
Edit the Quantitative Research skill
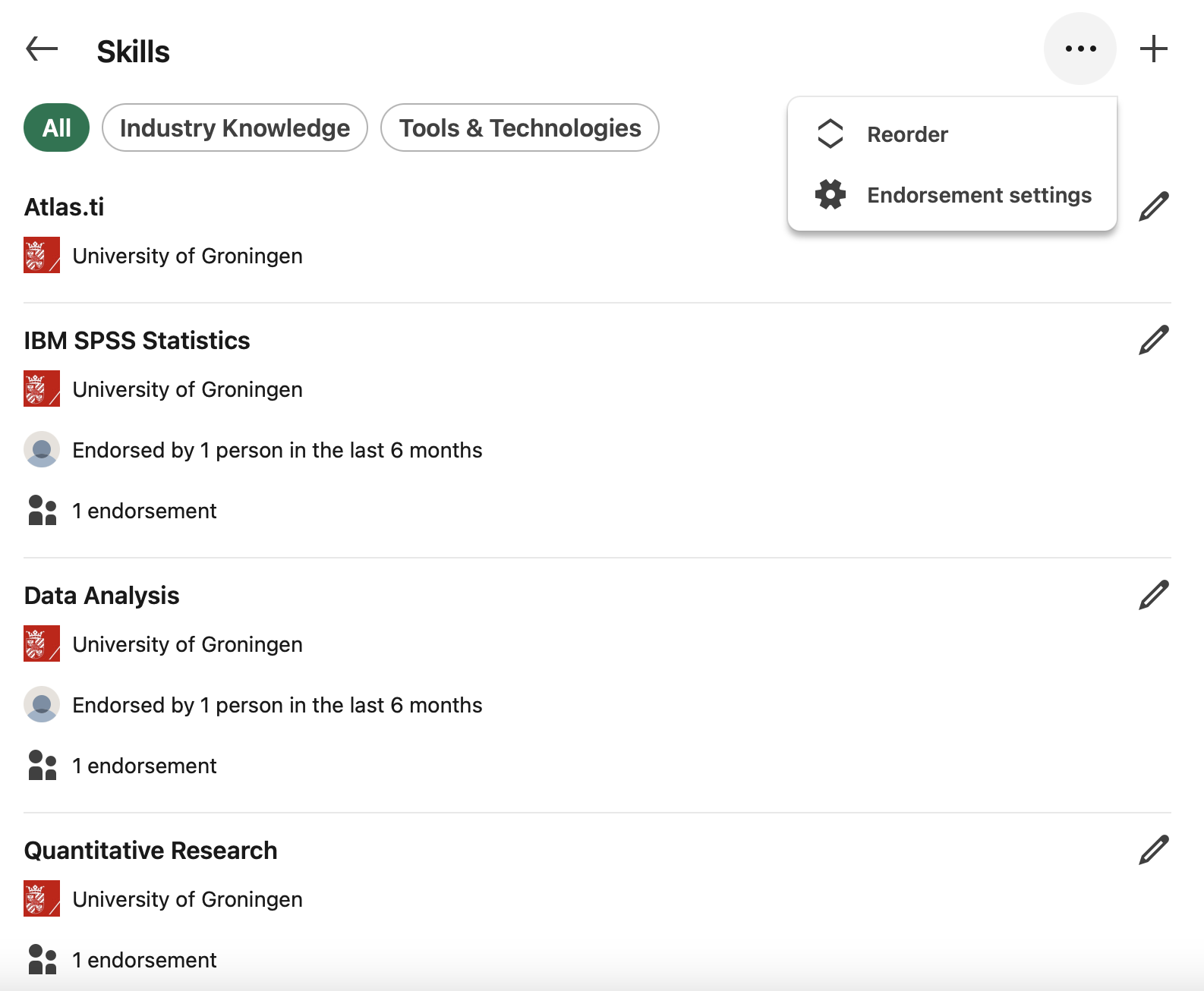point(1153,850)
